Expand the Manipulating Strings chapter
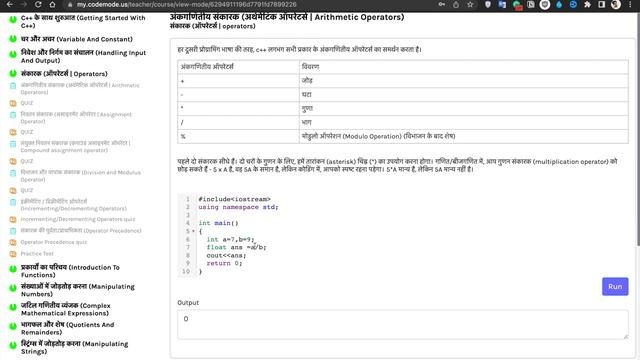The width and height of the screenshot is (640, 360). coord(74,348)
